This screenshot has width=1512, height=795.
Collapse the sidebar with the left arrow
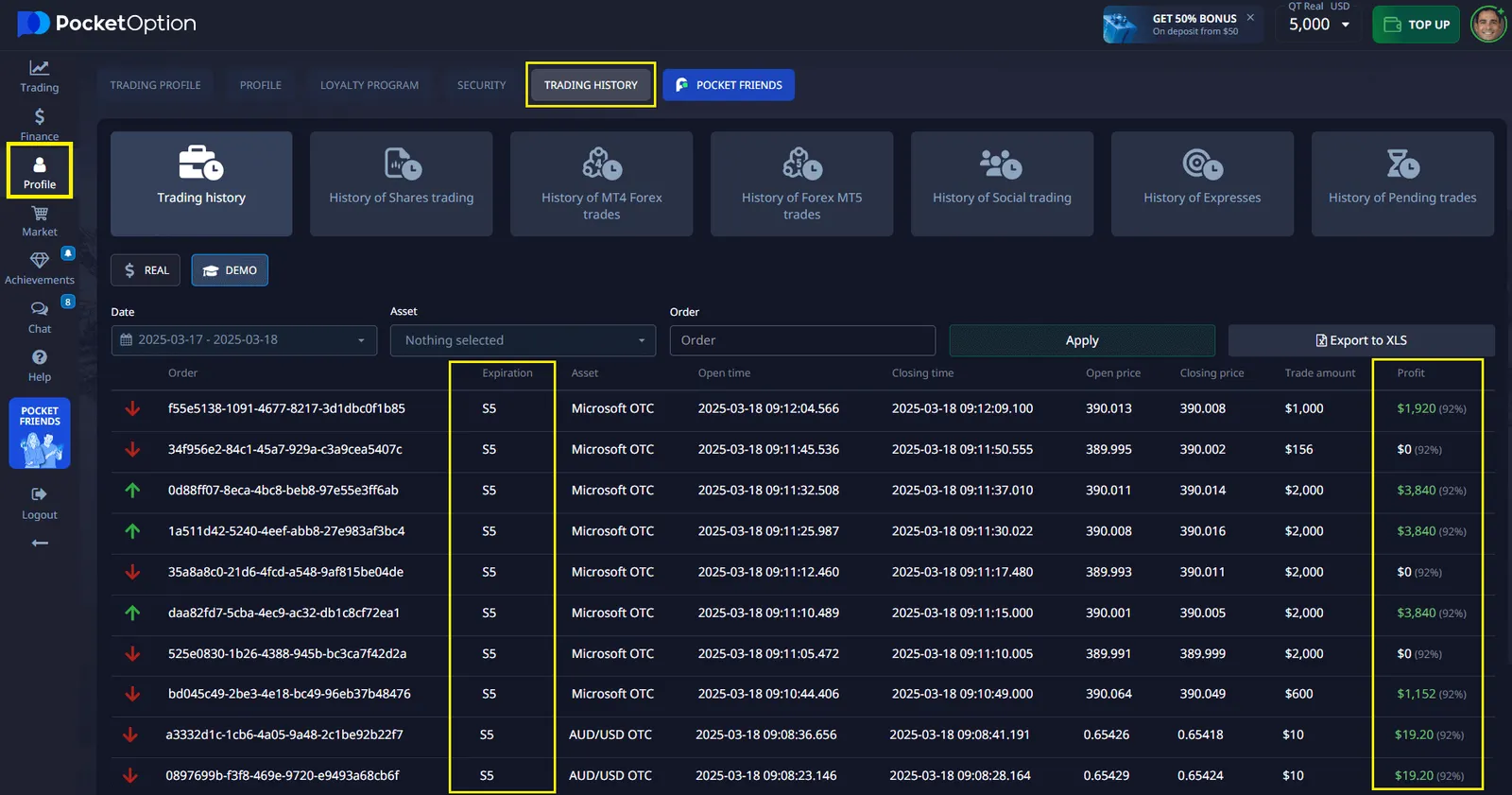[x=39, y=543]
